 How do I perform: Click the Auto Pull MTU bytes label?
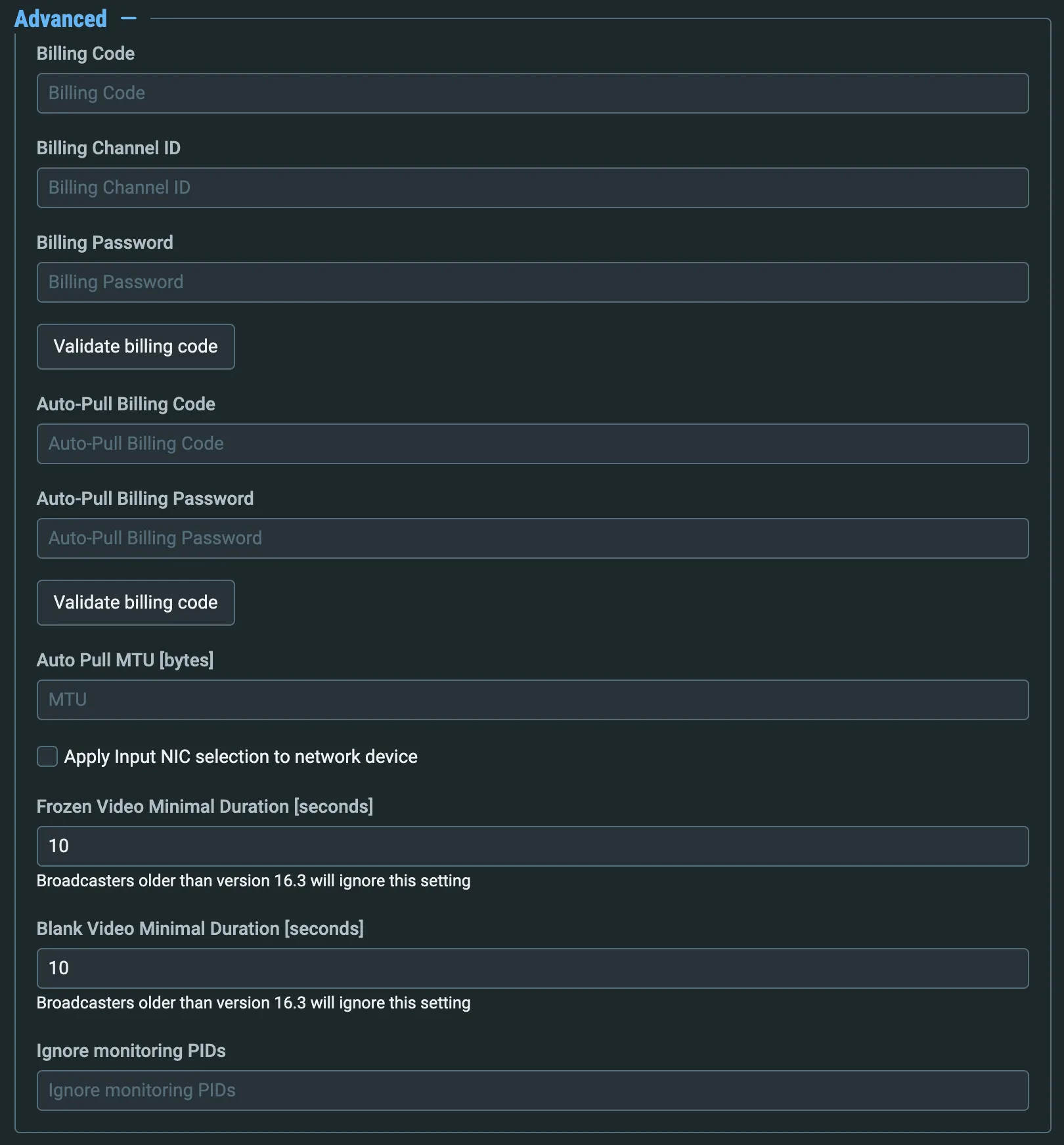tap(125, 660)
